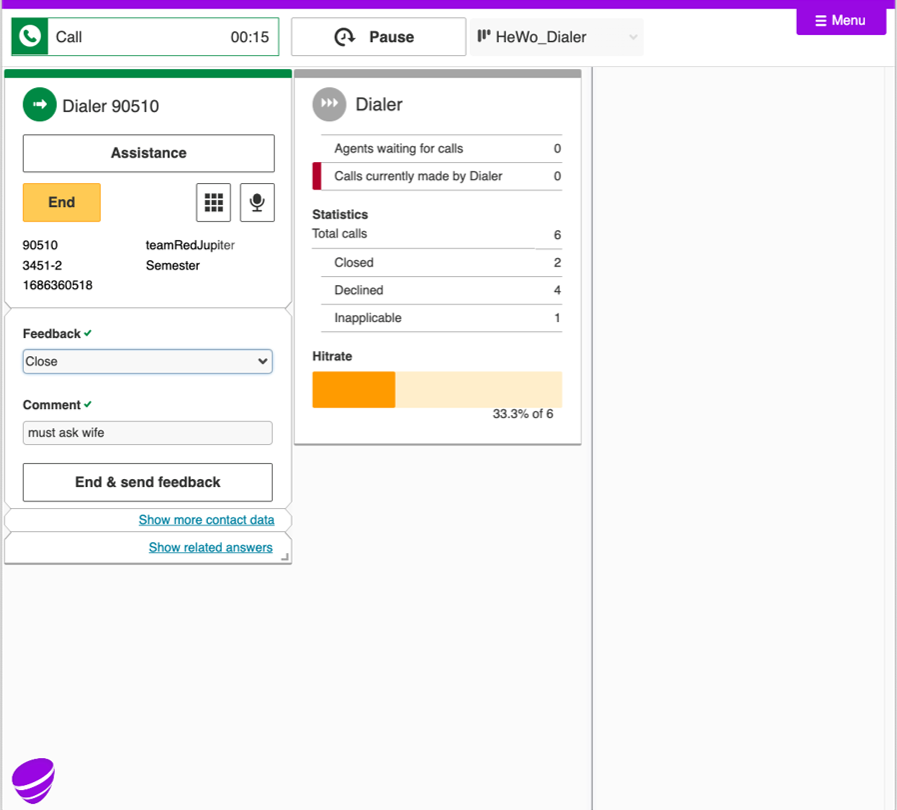Click the Comment field with 'must ask wife'
The width and height of the screenshot is (897, 810).
148,433
